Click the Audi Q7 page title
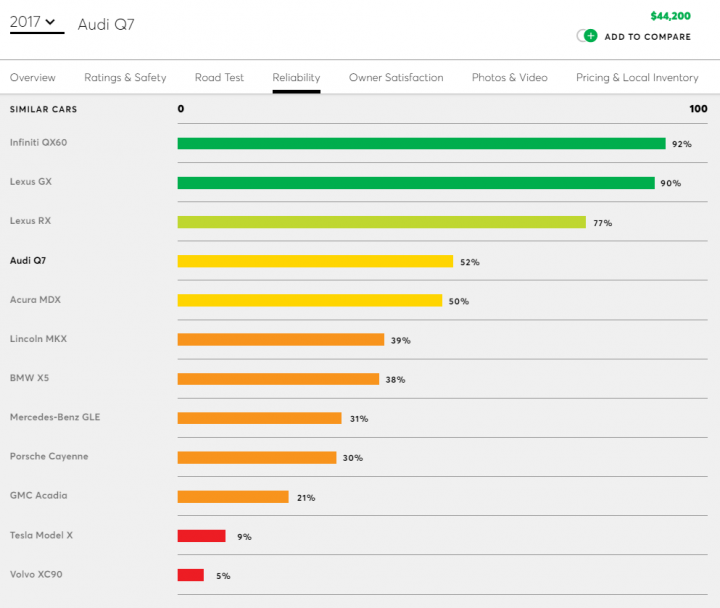The image size is (720, 608). coord(106,24)
